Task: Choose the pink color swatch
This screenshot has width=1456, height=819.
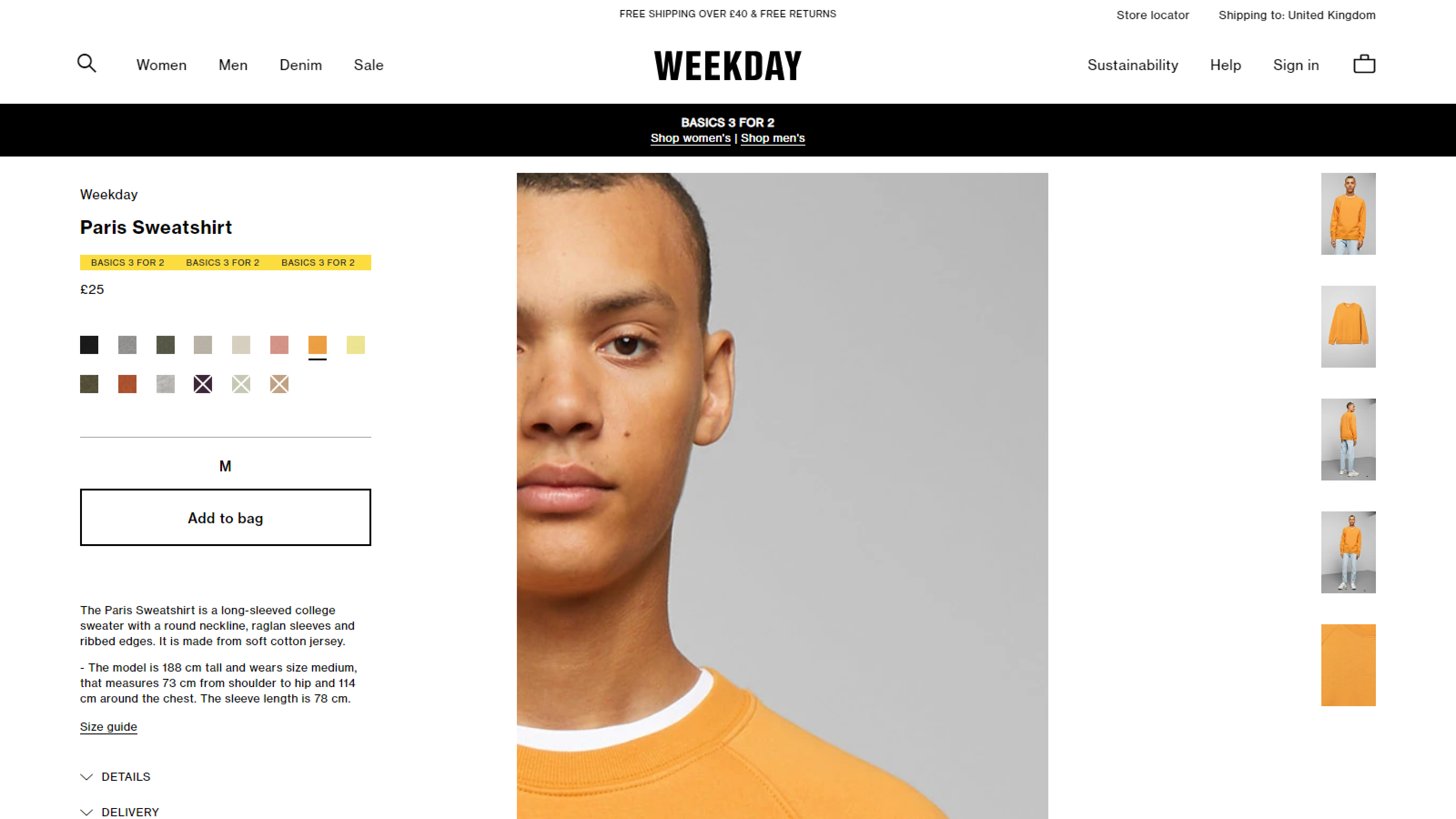Action: (x=279, y=345)
